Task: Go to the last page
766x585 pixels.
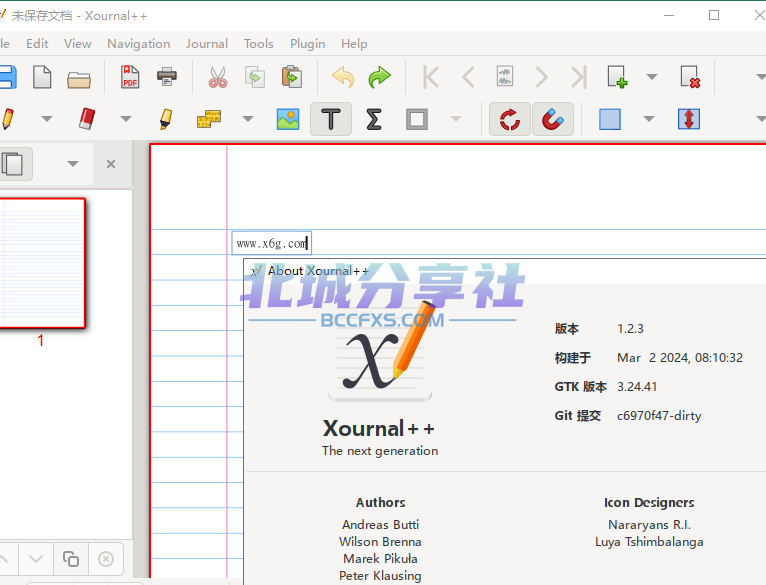Action: 578,77
